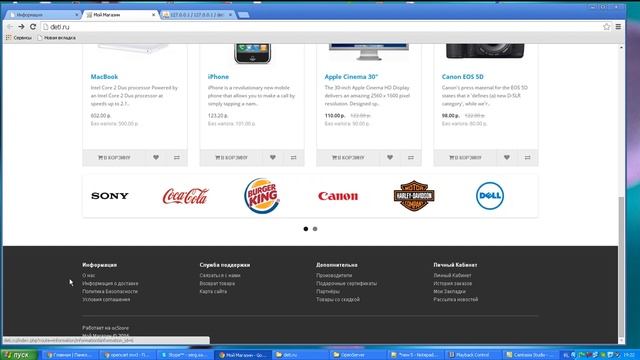Open the Windows Пуск start button

coord(19,355)
